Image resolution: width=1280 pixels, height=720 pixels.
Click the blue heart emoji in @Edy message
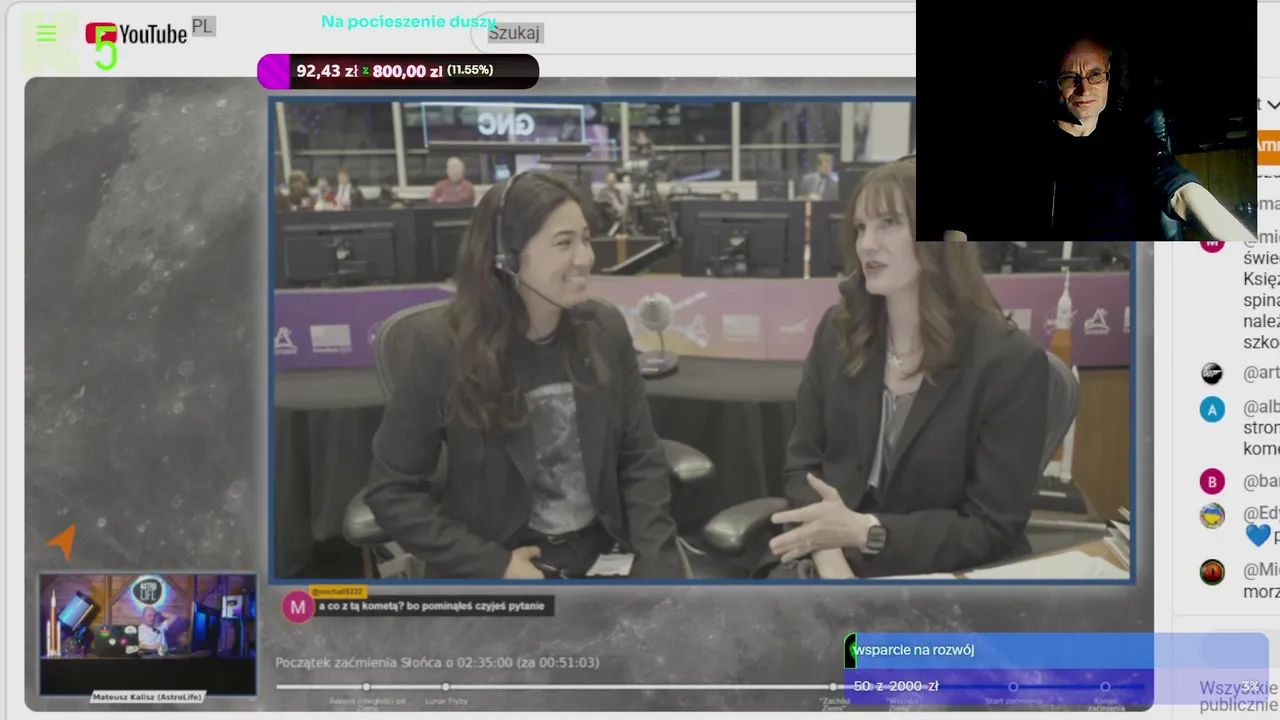1257,536
